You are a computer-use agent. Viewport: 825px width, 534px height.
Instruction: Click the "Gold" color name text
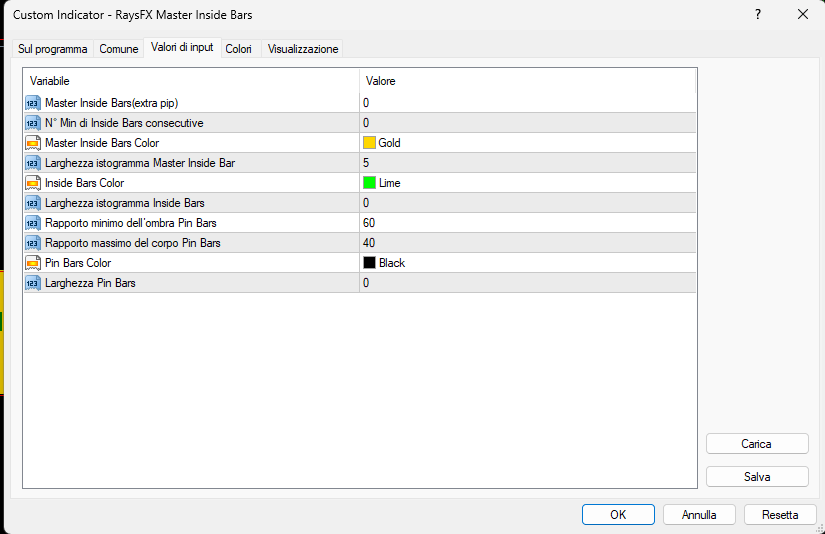[389, 143]
